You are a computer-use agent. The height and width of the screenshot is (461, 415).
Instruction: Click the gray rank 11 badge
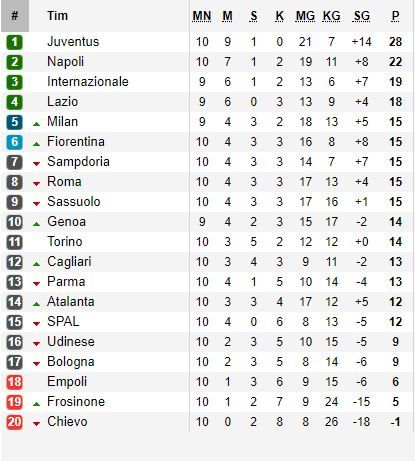pos(14,242)
